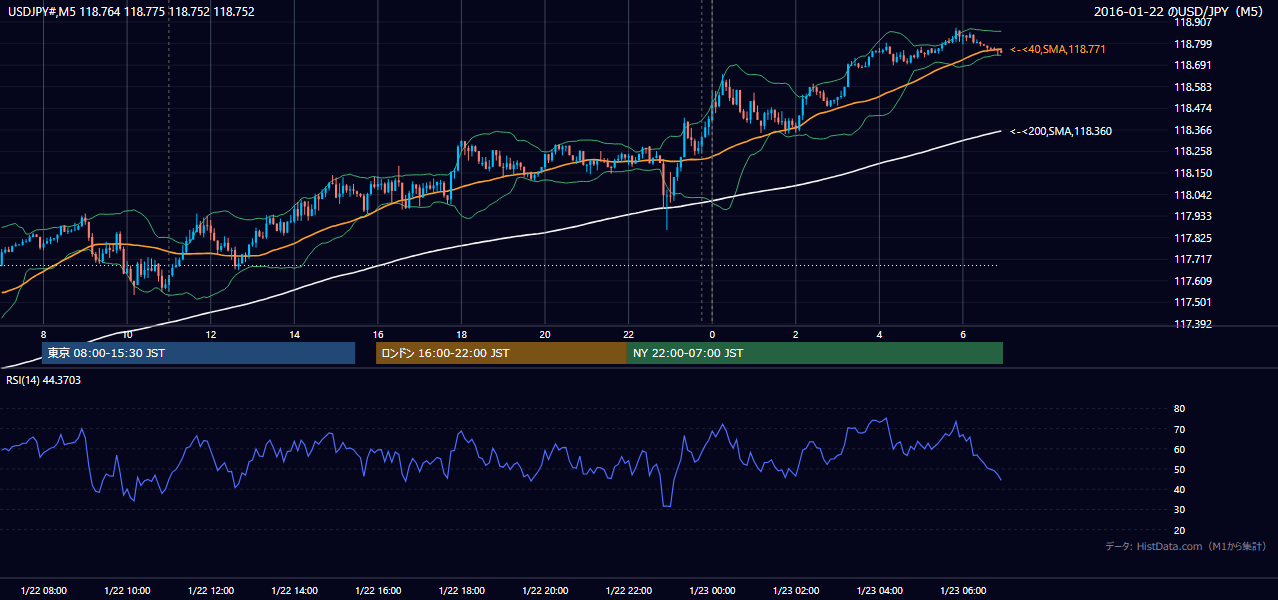Click price level 118.042 on the axis
Image resolution: width=1278 pixels, height=600 pixels.
pos(1192,195)
